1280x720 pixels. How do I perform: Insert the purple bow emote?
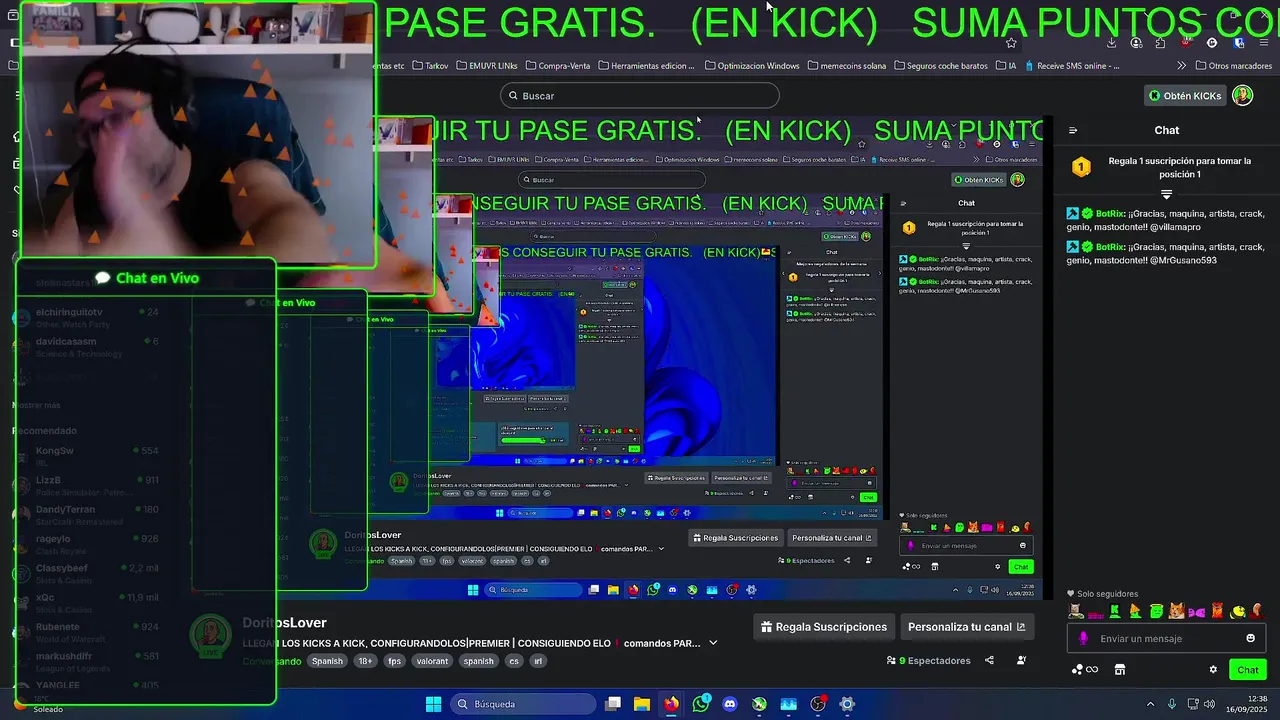click(x=1196, y=611)
